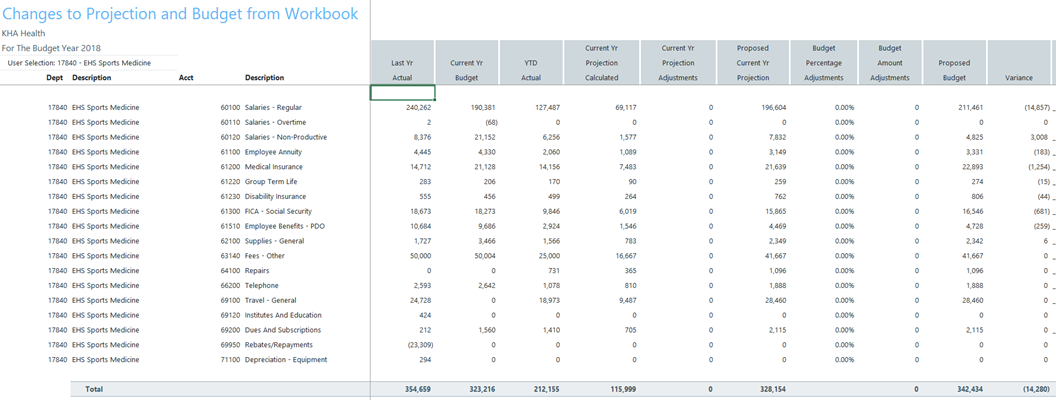The height and width of the screenshot is (400, 1056).
Task: Select the Variance column header
Action: (1019, 78)
